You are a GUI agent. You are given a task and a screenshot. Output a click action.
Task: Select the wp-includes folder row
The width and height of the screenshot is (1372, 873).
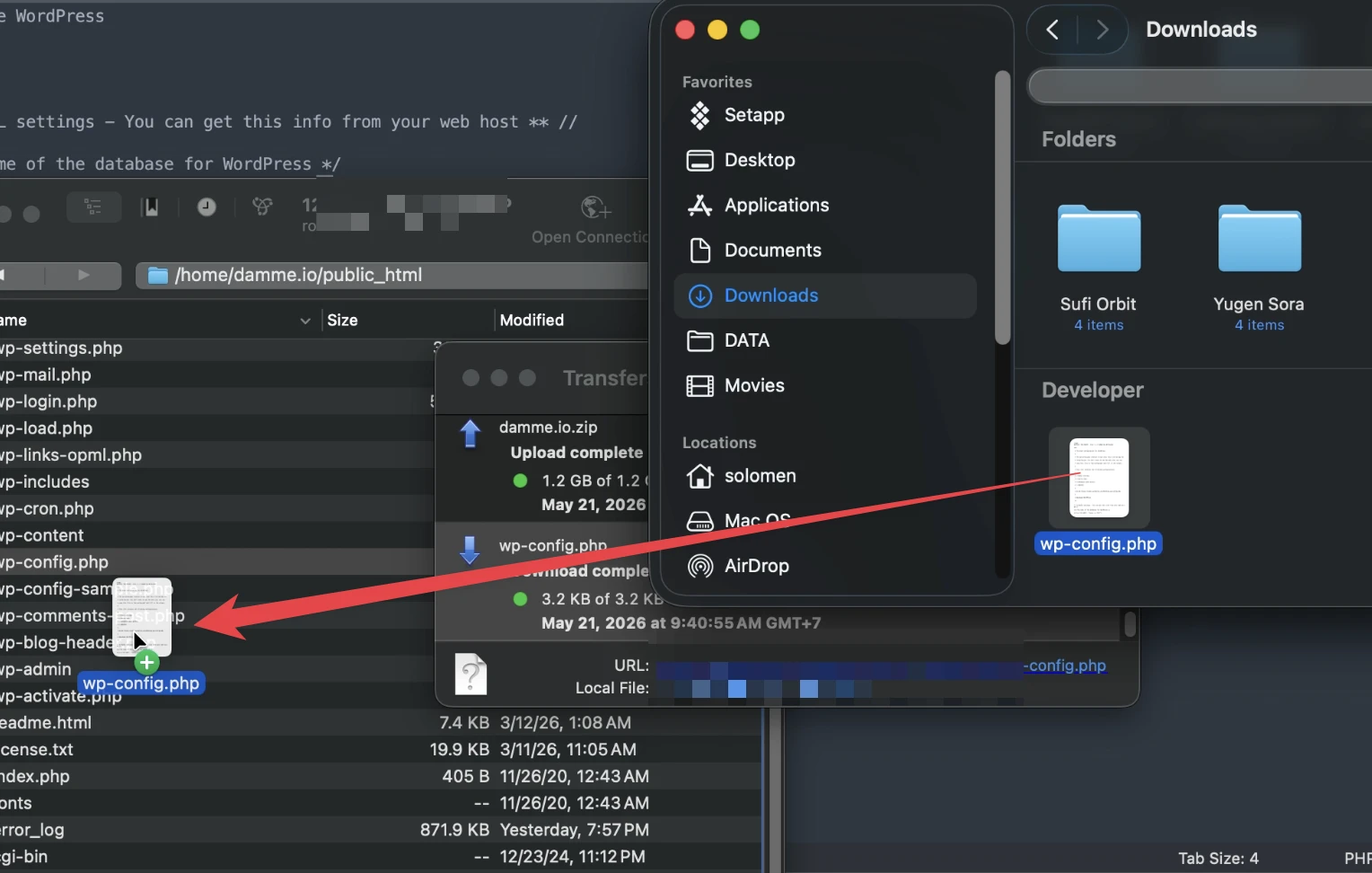click(215, 482)
